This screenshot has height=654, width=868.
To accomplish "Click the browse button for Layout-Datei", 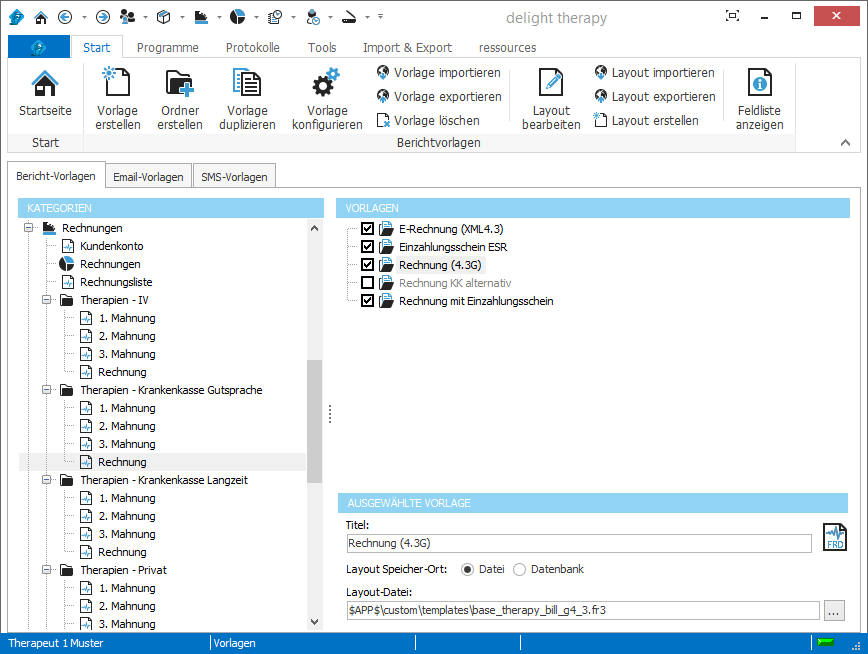I will coord(834,609).
